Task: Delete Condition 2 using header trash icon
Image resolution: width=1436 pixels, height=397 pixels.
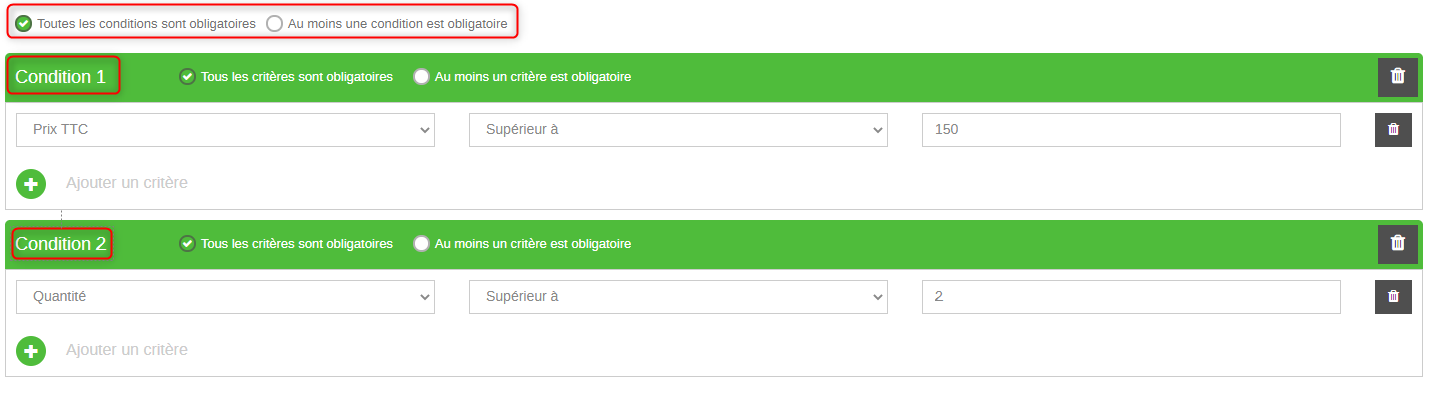Action: pos(1397,244)
